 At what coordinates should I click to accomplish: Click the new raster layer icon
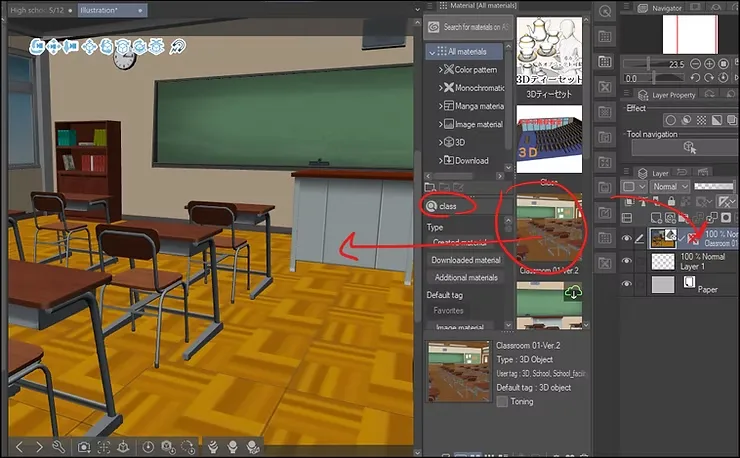coord(656,218)
